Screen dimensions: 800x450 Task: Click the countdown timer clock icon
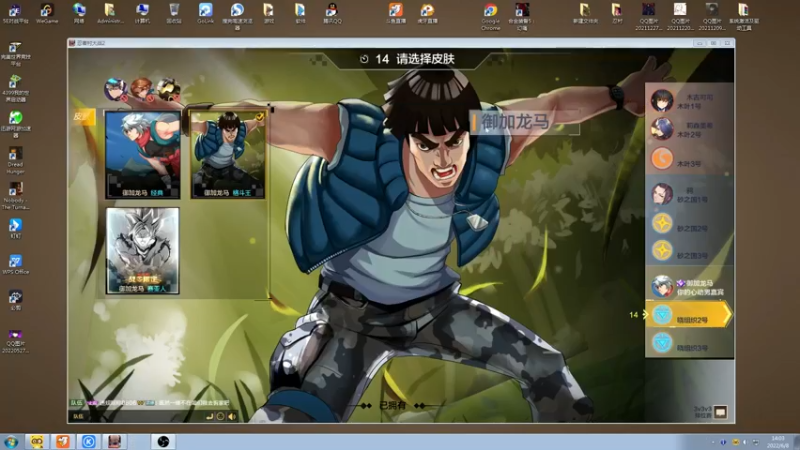coord(364,59)
